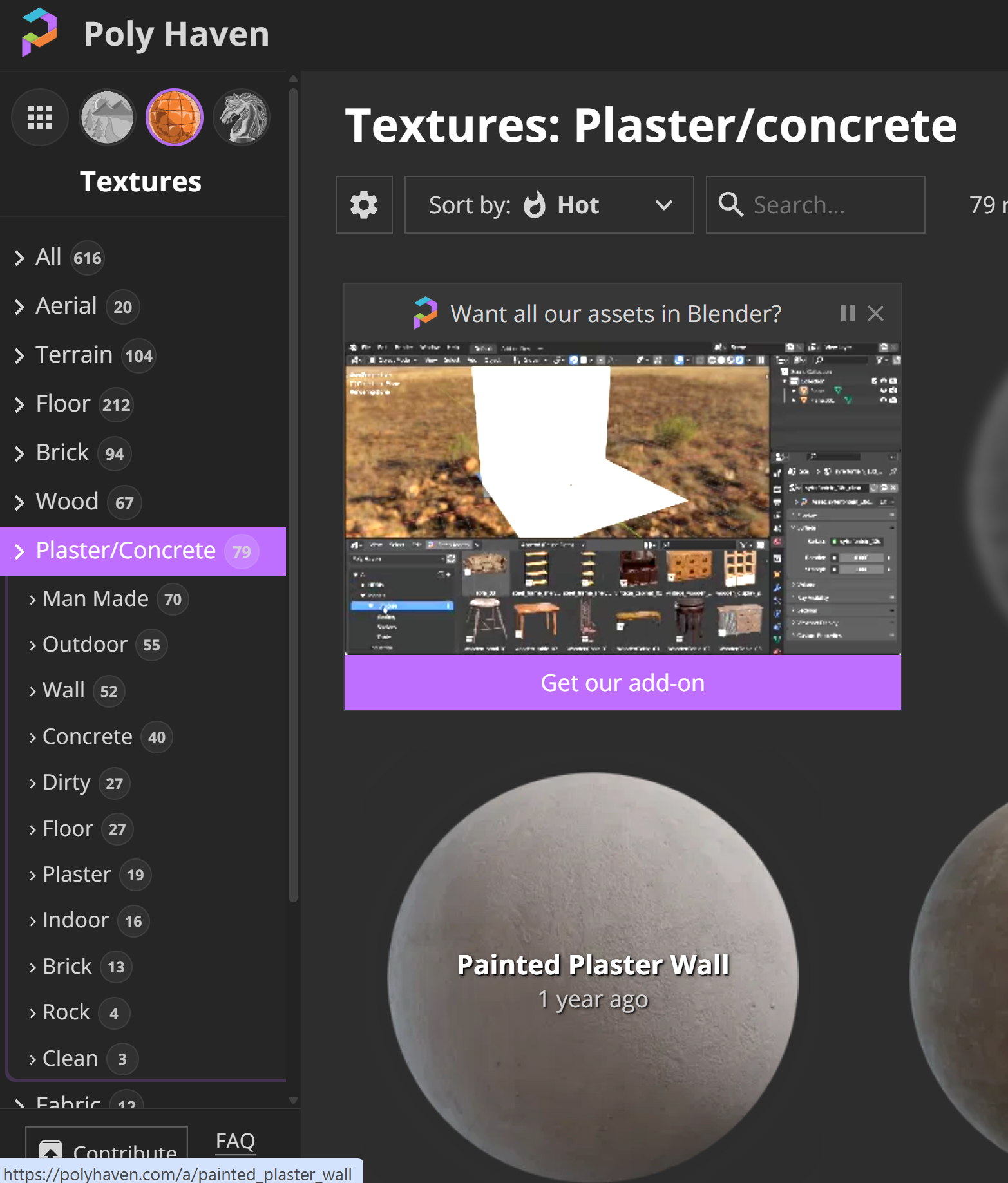Image resolution: width=1008 pixels, height=1183 pixels.
Task: Open the all assets grid icon
Action: click(40, 117)
